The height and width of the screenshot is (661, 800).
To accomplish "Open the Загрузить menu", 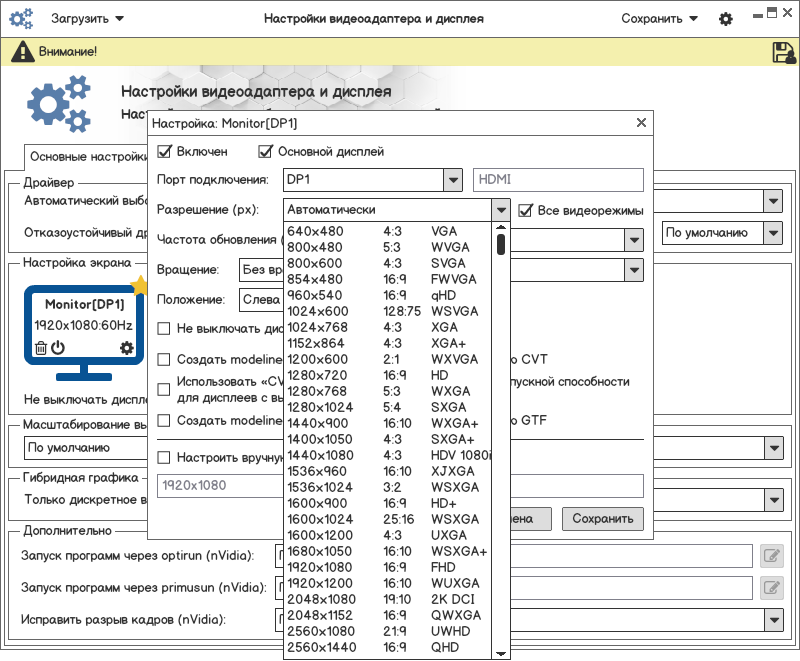I will 88,19.
